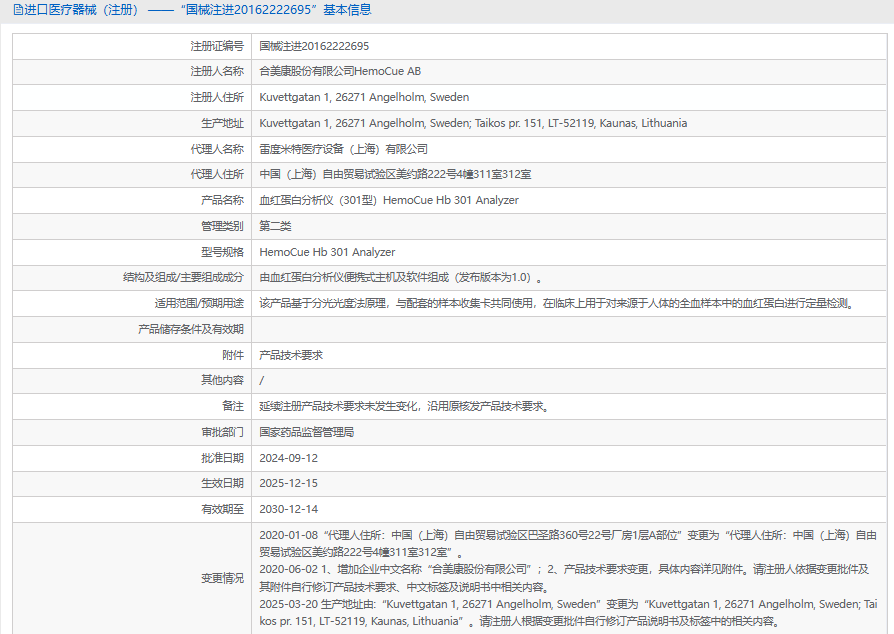Click the 批准日期 label
894x634 pixels.
[222, 458]
